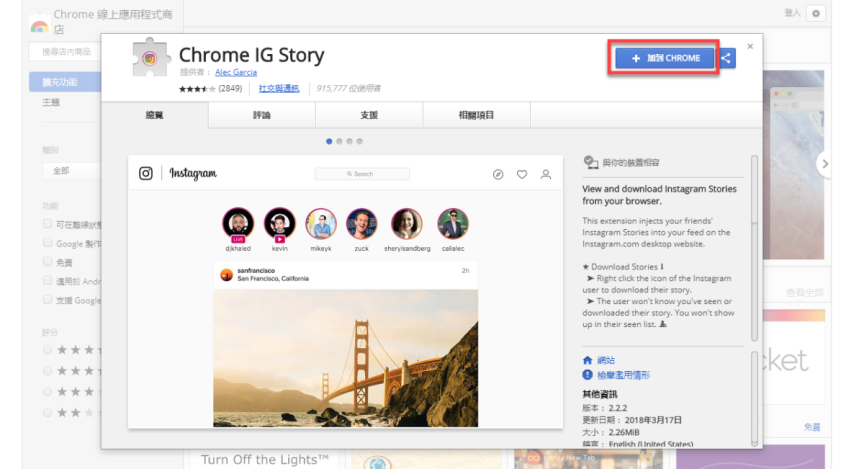Open Alec Garcia provider link
Viewport: 864px width, 469px height.
point(236,72)
